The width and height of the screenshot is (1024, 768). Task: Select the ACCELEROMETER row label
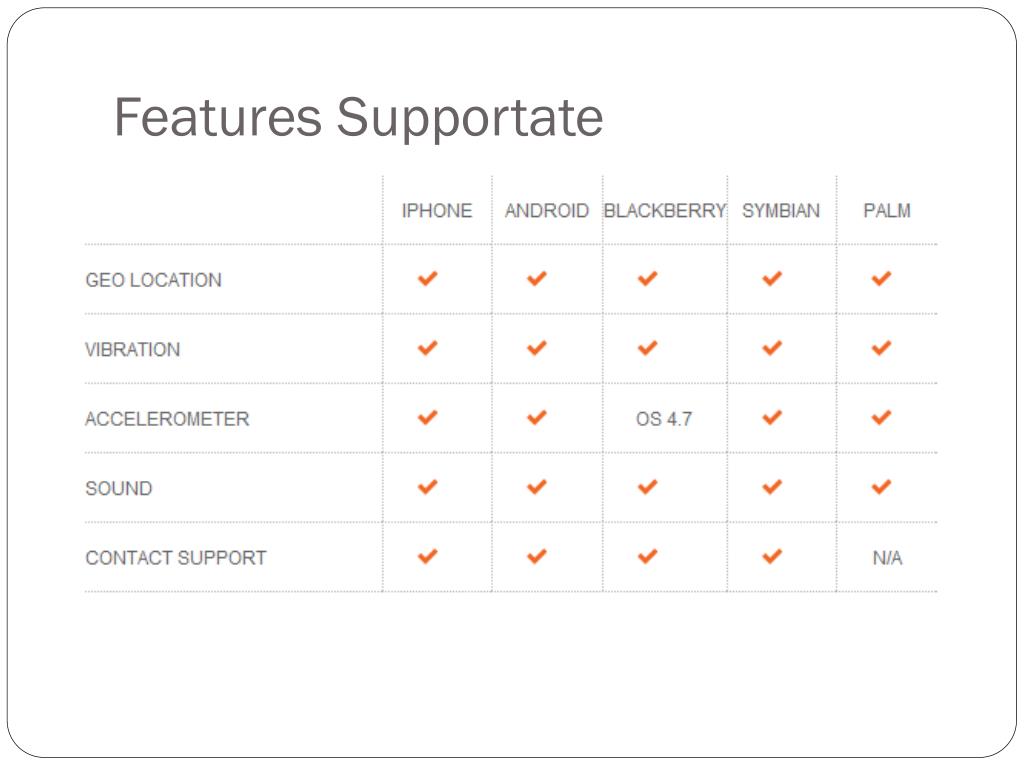(x=167, y=419)
